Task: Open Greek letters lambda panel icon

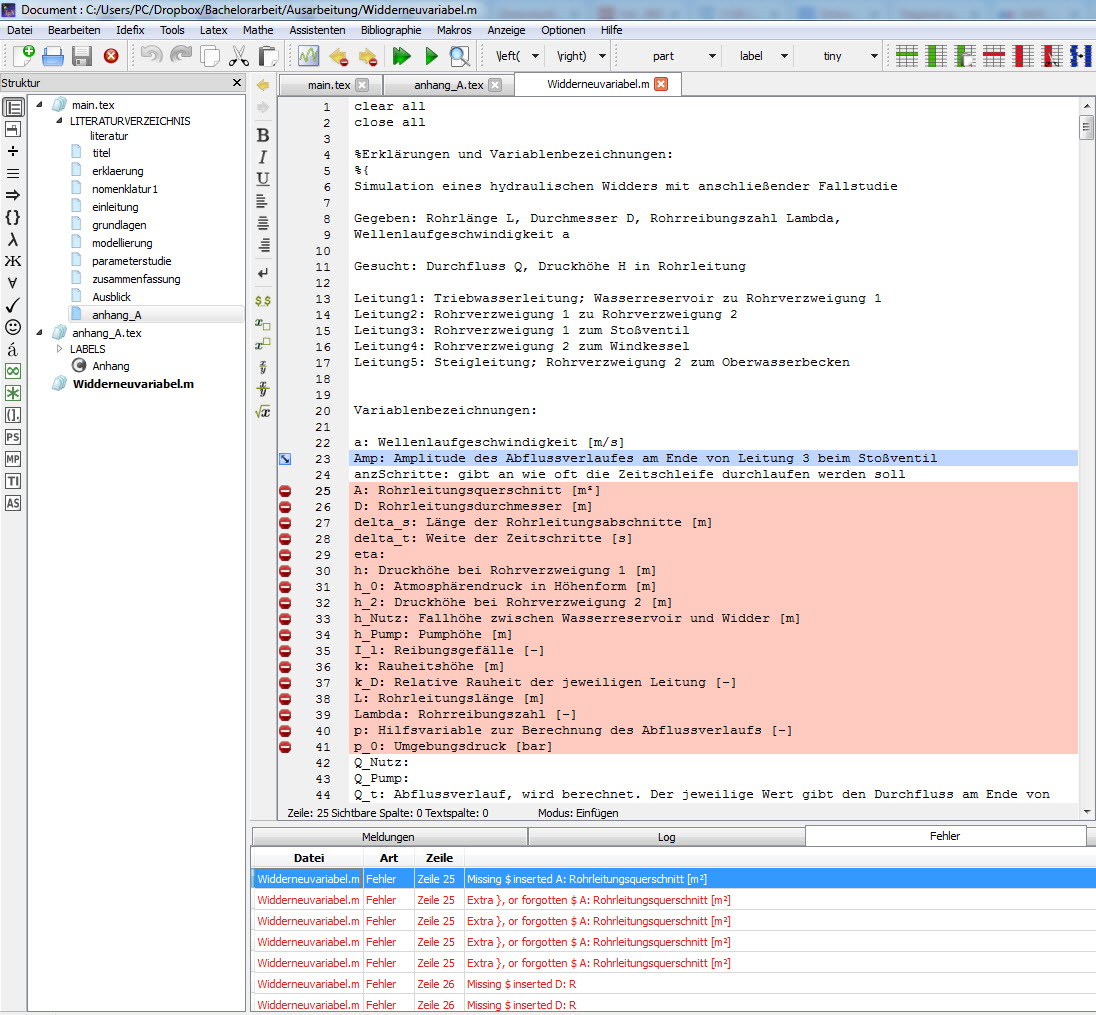Action: coord(13,240)
